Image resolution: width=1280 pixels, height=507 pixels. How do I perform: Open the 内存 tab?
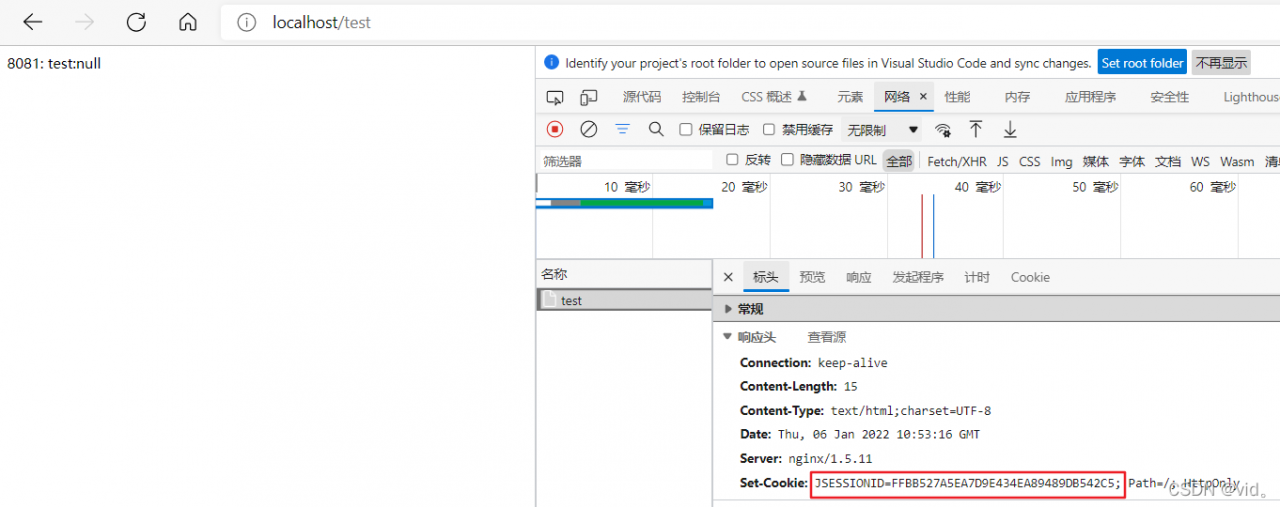coord(1017,97)
